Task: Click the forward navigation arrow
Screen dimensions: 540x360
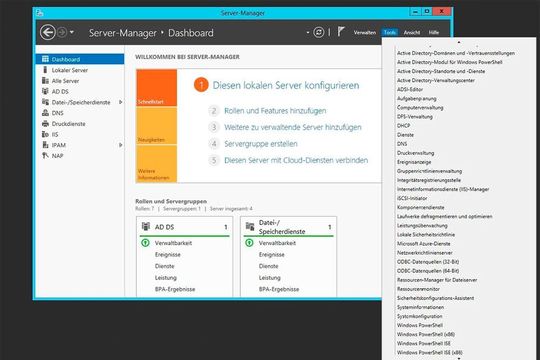Action: click(x=62, y=32)
